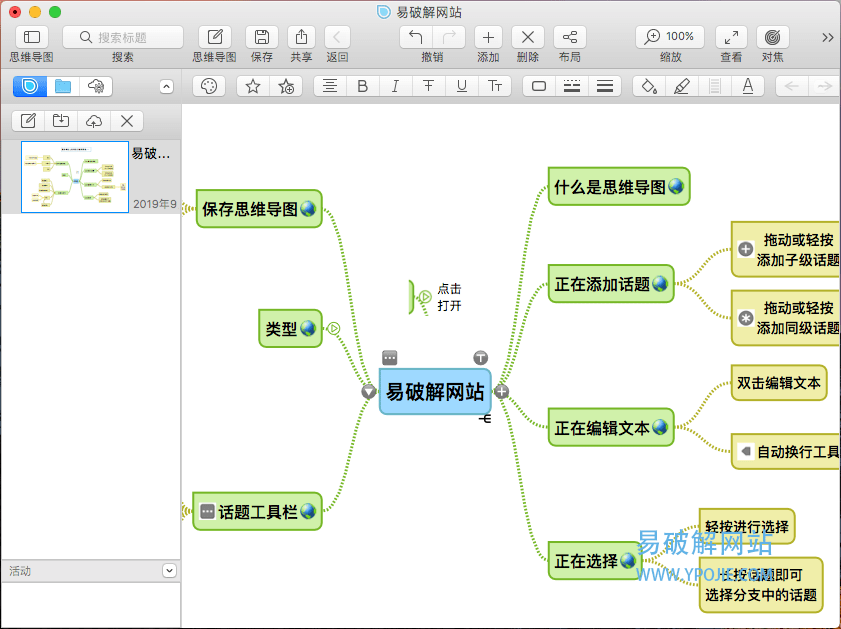This screenshot has width=841, height=629.
Task: Expand the 活动 panel dropdown arrow
Action: click(x=169, y=571)
